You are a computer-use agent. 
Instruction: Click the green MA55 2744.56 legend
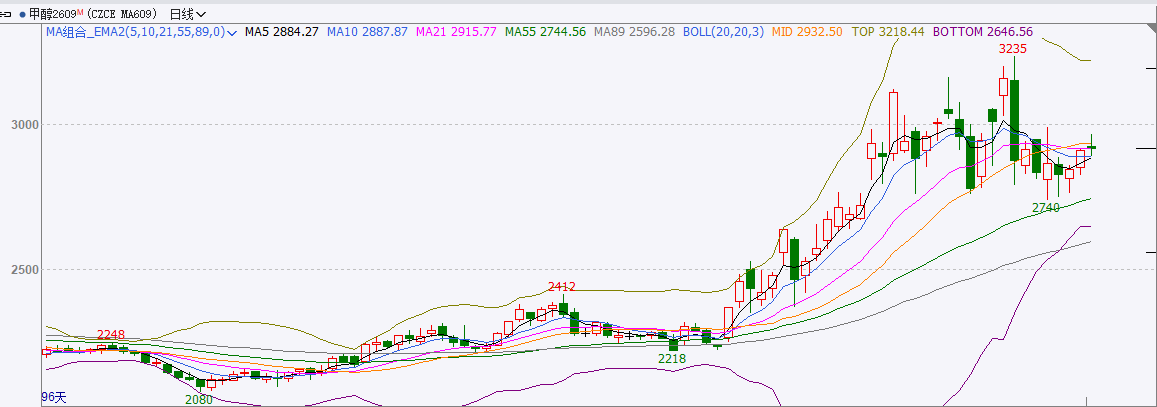click(545, 33)
